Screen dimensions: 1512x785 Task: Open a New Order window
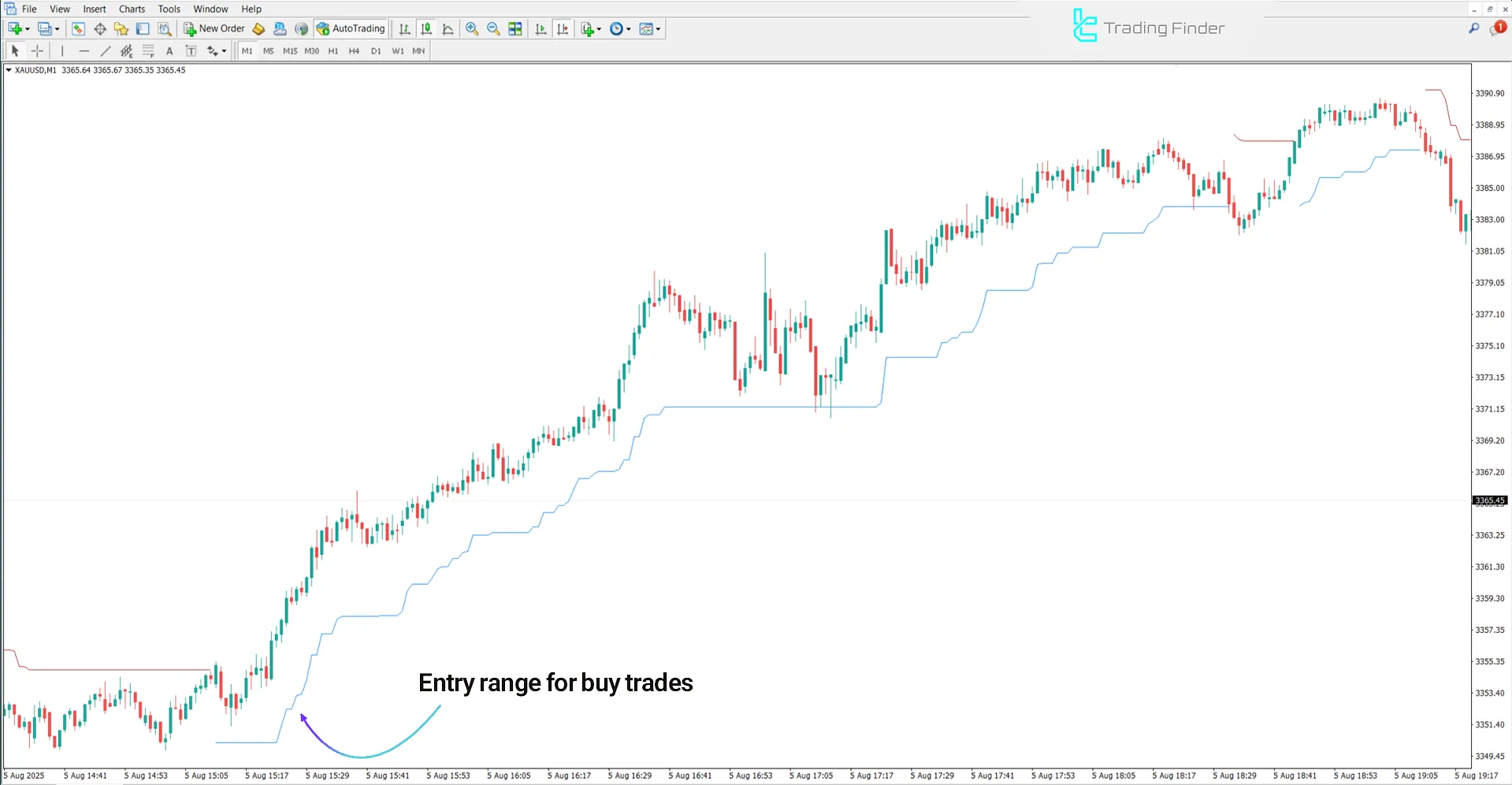213,28
